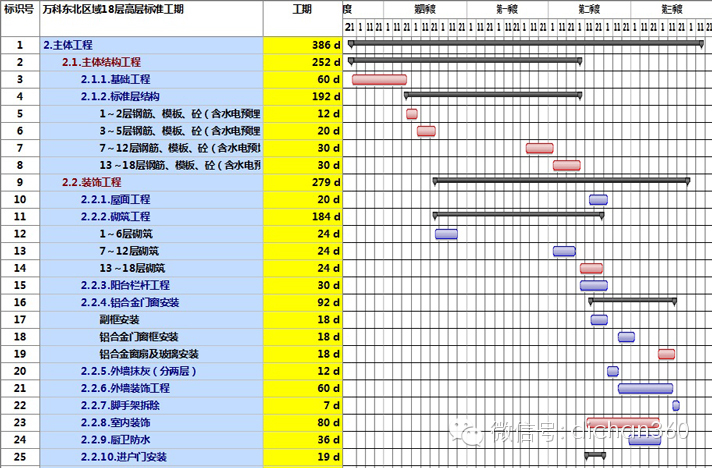Select the 铝合金门窗框安装 task

click(139, 337)
